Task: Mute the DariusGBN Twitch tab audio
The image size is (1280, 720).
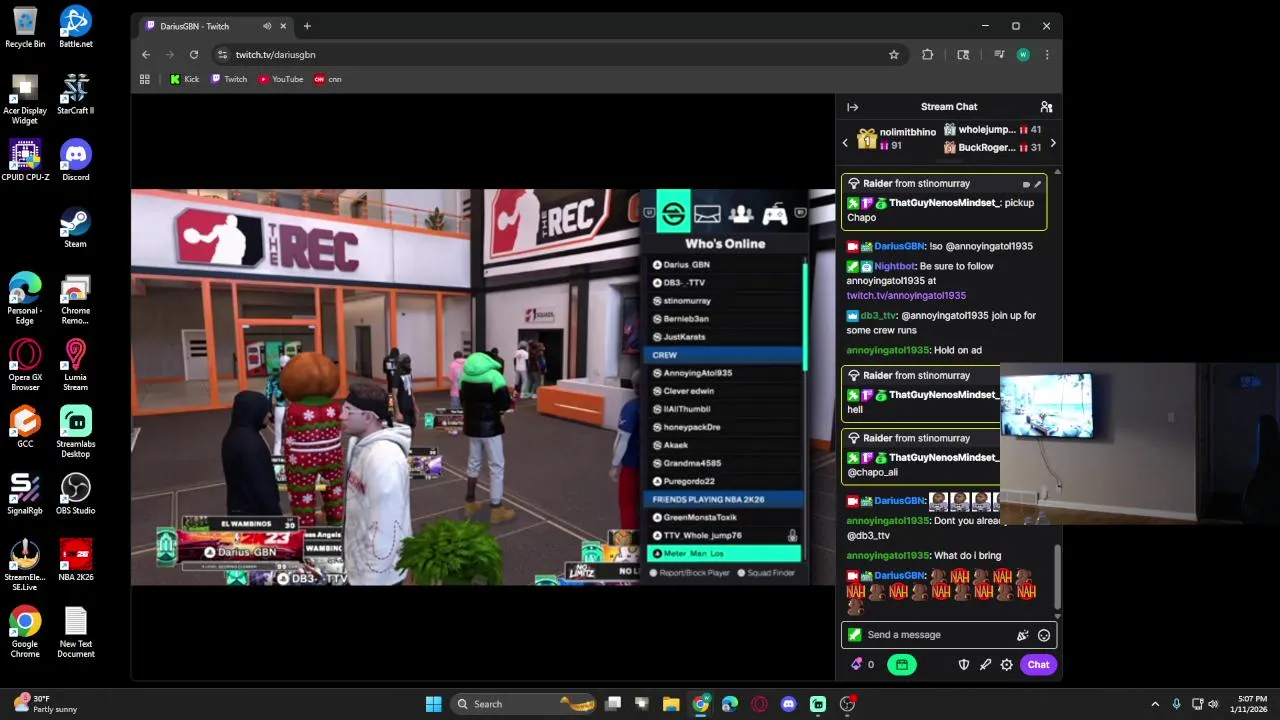Action: (x=266, y=26)
